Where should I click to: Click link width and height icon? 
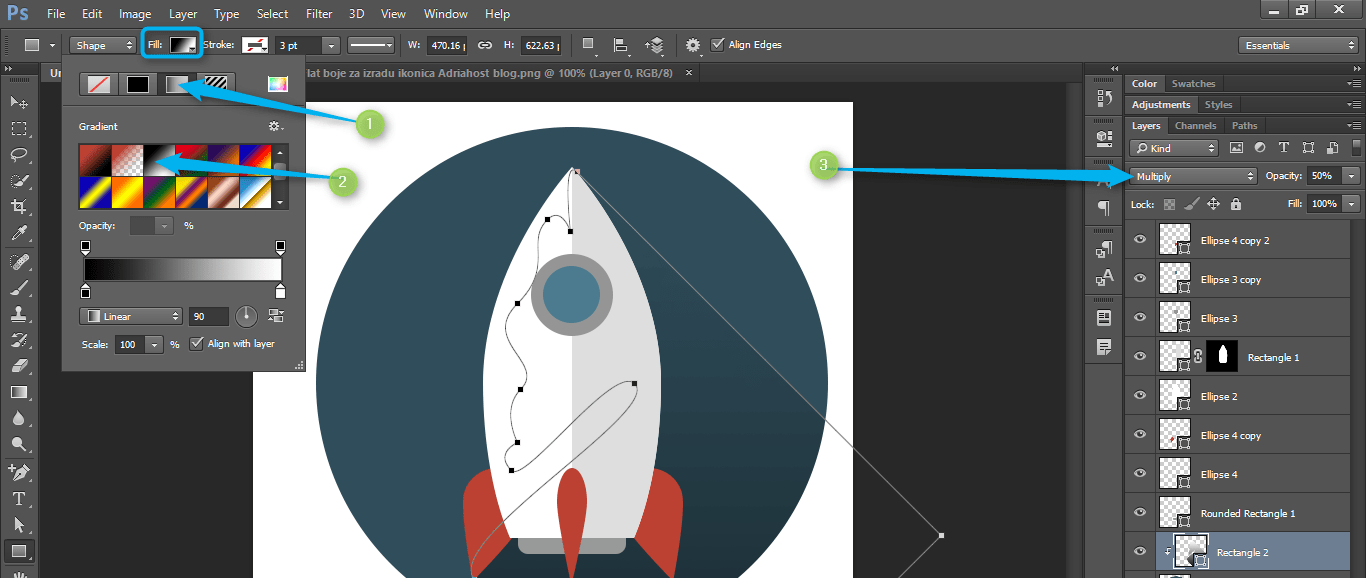485,45
